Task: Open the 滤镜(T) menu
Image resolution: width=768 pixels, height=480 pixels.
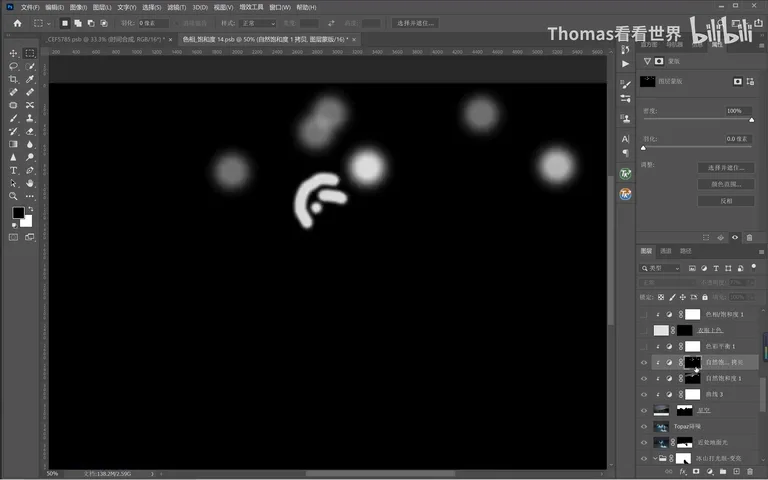Action: pos(177,7)
